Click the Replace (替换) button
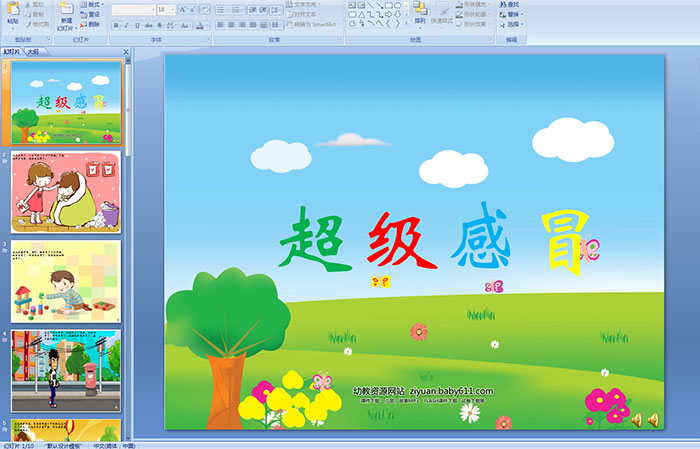This screenshot has width=700, height=449. pyautogui.click(x=512, y=14)
